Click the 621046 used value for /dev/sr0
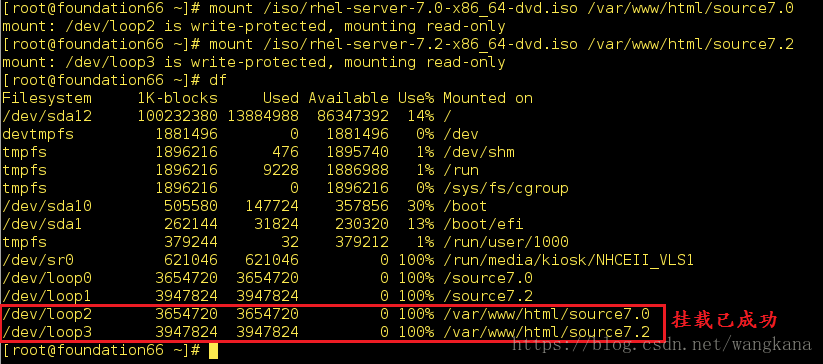Screen dimensions: 823x364 272,260
